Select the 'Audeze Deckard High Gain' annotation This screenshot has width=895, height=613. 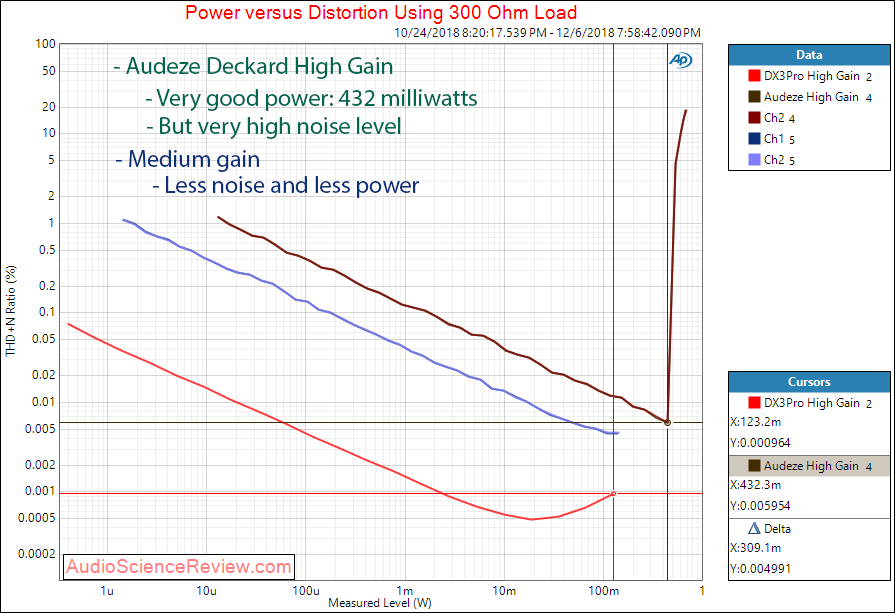click(253, 66)
